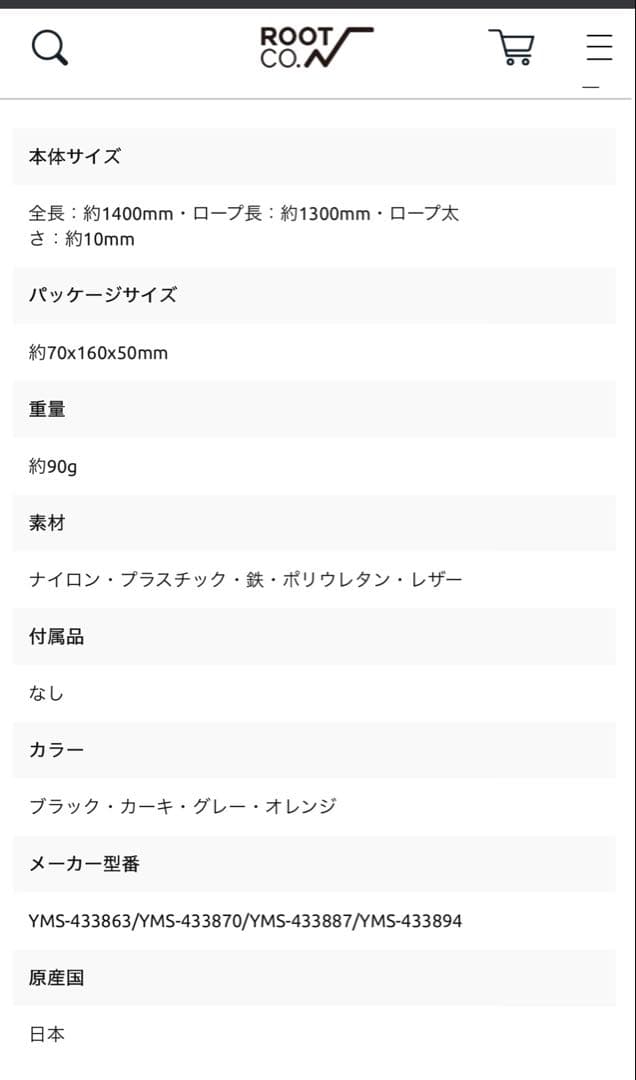Click the three-line navigation icon
This screenshot has width=636, height=1080.
tap(598, 44)
